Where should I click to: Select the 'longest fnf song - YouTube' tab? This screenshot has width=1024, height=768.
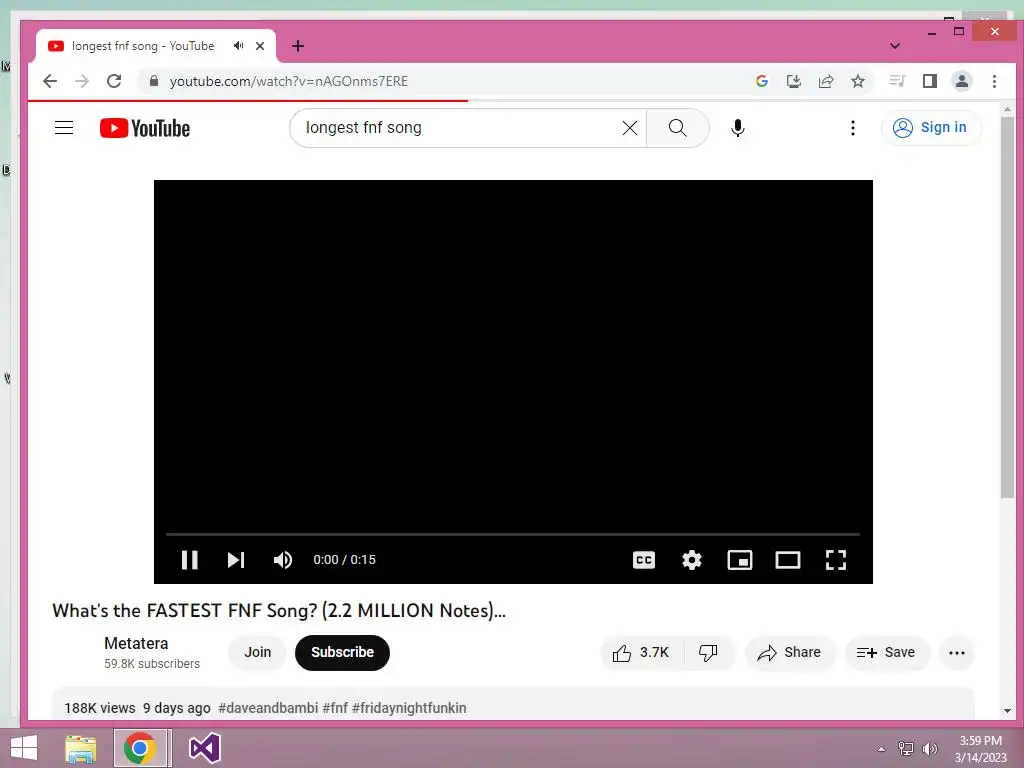click(155, 46)
